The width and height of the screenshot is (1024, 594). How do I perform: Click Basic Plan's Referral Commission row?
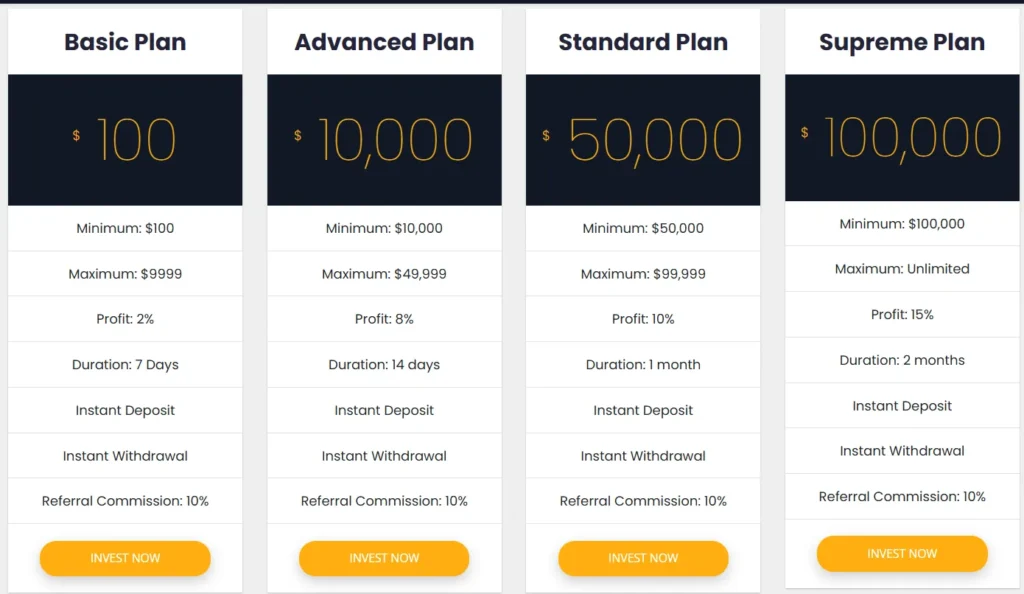click(125, 501)
